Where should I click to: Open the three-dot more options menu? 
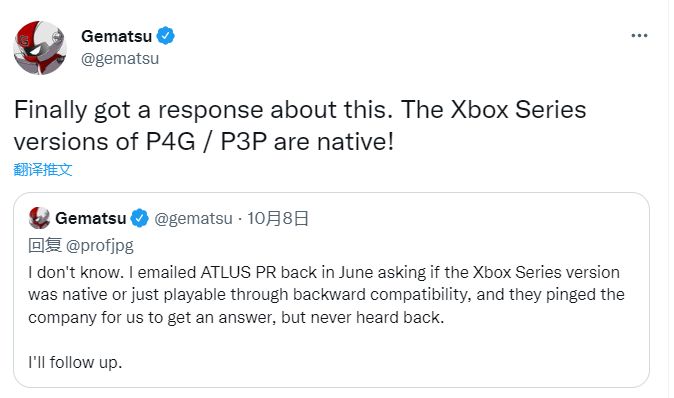click(639, 36)
